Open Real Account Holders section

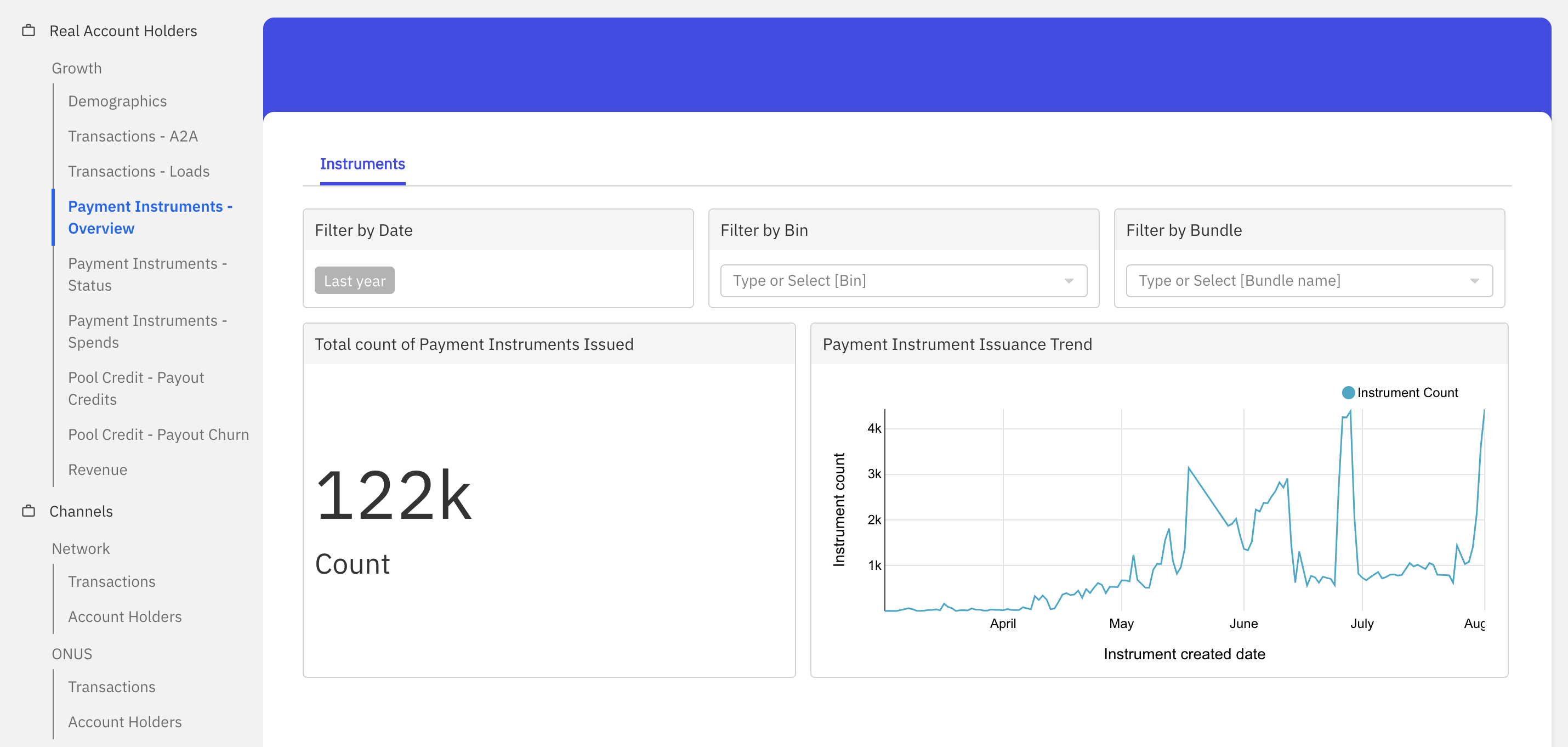tap(123, 31)
